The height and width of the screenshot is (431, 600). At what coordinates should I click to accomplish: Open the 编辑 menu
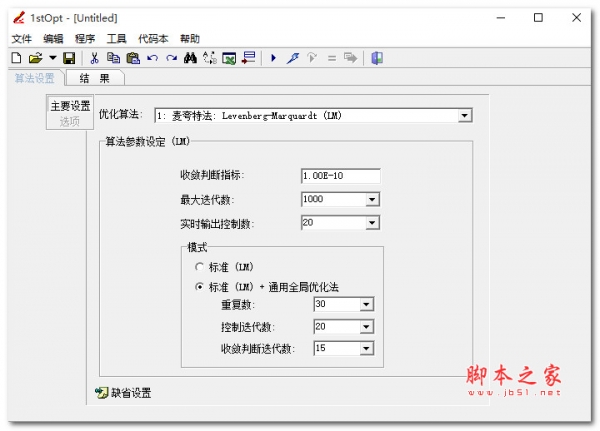(x=53, y=39)
